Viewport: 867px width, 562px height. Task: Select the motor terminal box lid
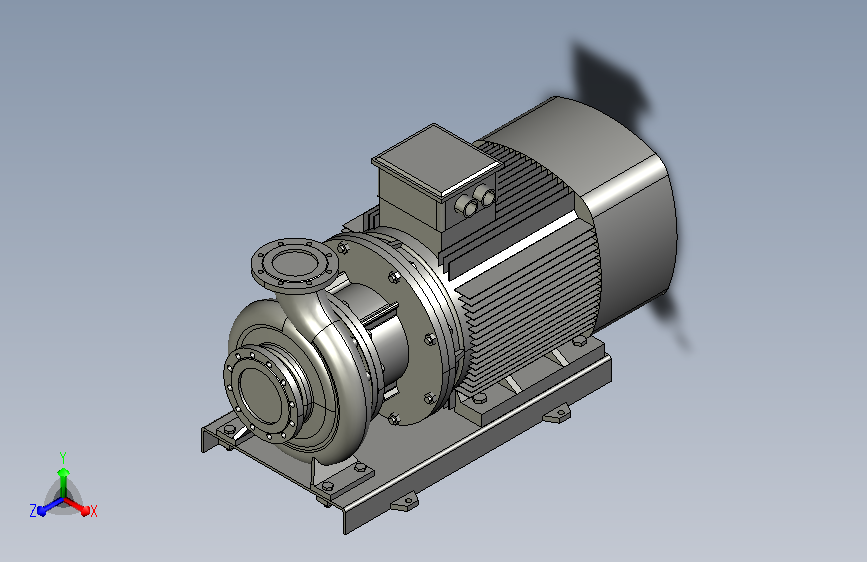436,160
